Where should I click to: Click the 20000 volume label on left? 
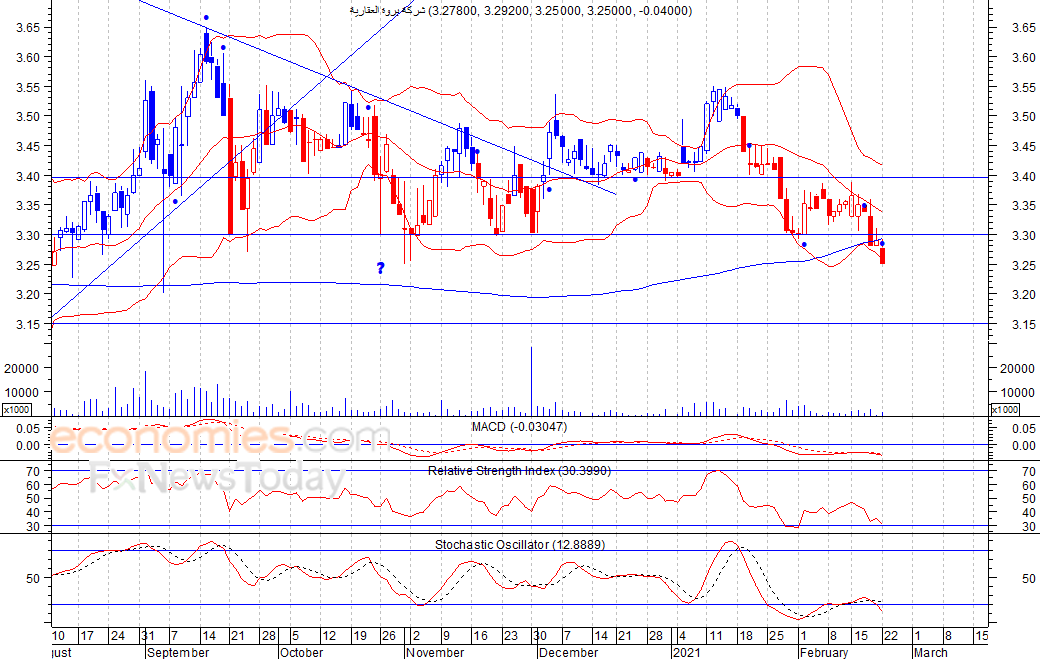pyautogui.click(x=22, y=369)
